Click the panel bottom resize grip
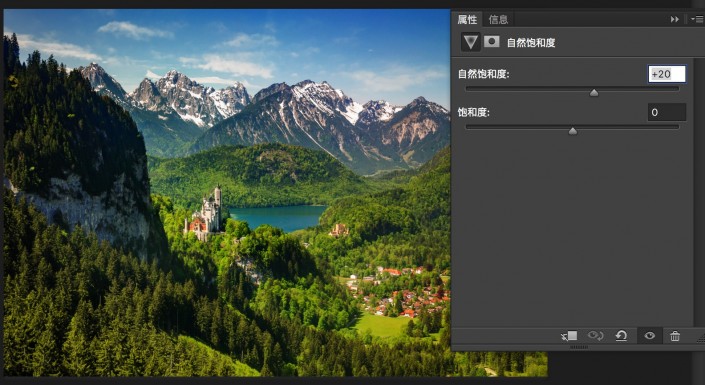The image size is (705, 385). coord(579,347)
